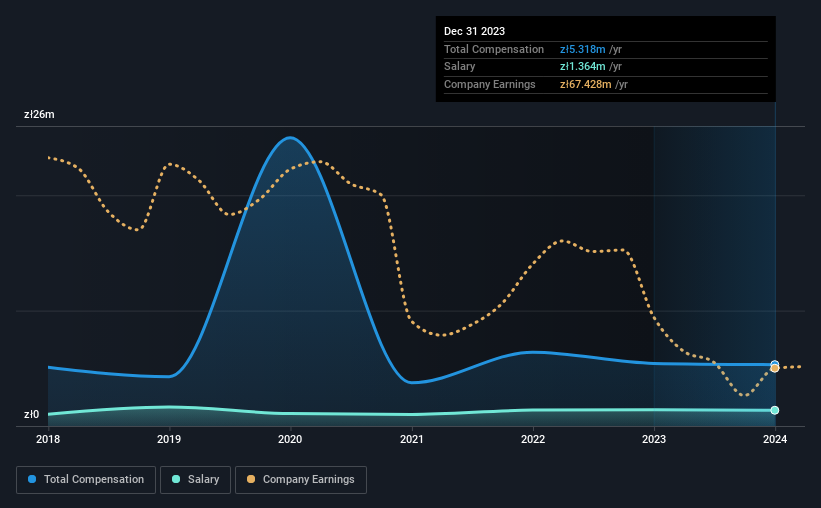The height and width of the screenshot is (508, 821).
Task: Click the zł5.318m total compensation value
Action: [x=583, y=49]
